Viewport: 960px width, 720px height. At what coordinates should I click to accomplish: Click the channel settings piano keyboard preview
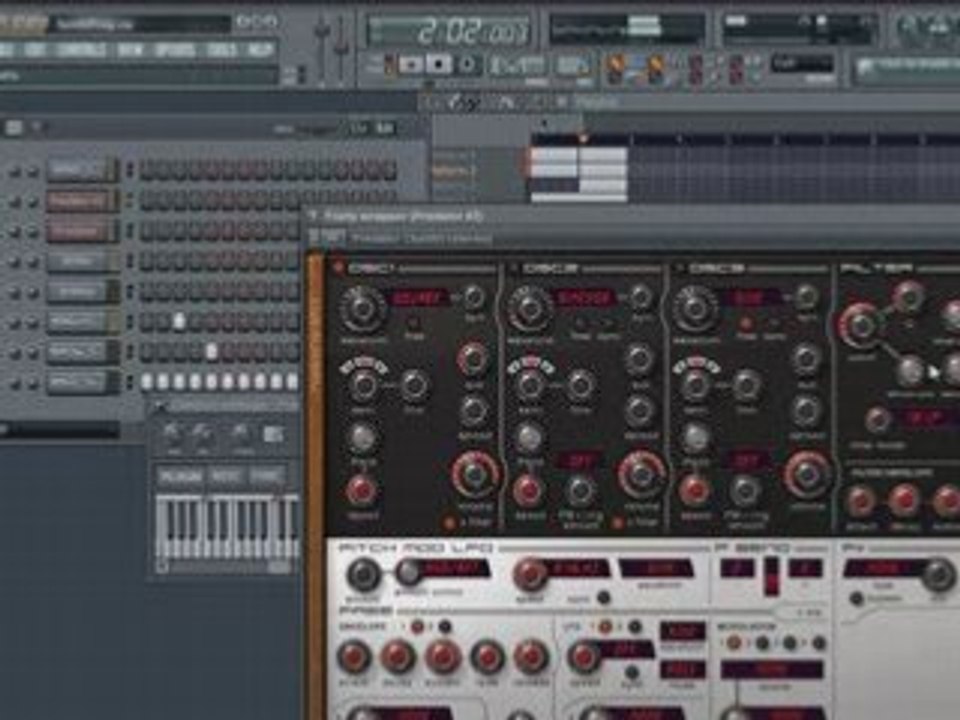228,527
